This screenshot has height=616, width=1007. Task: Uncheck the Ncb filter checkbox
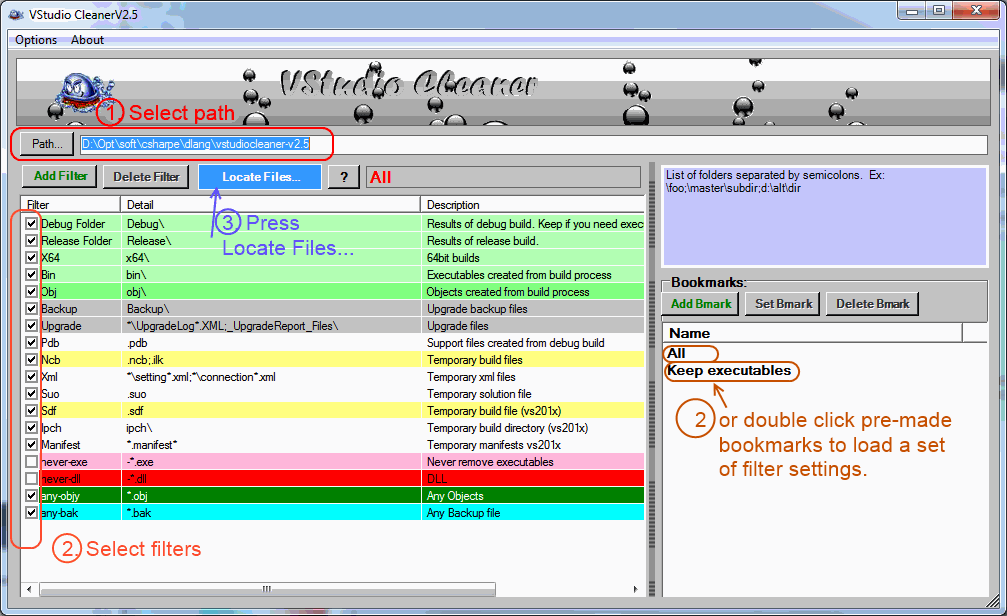31,360
